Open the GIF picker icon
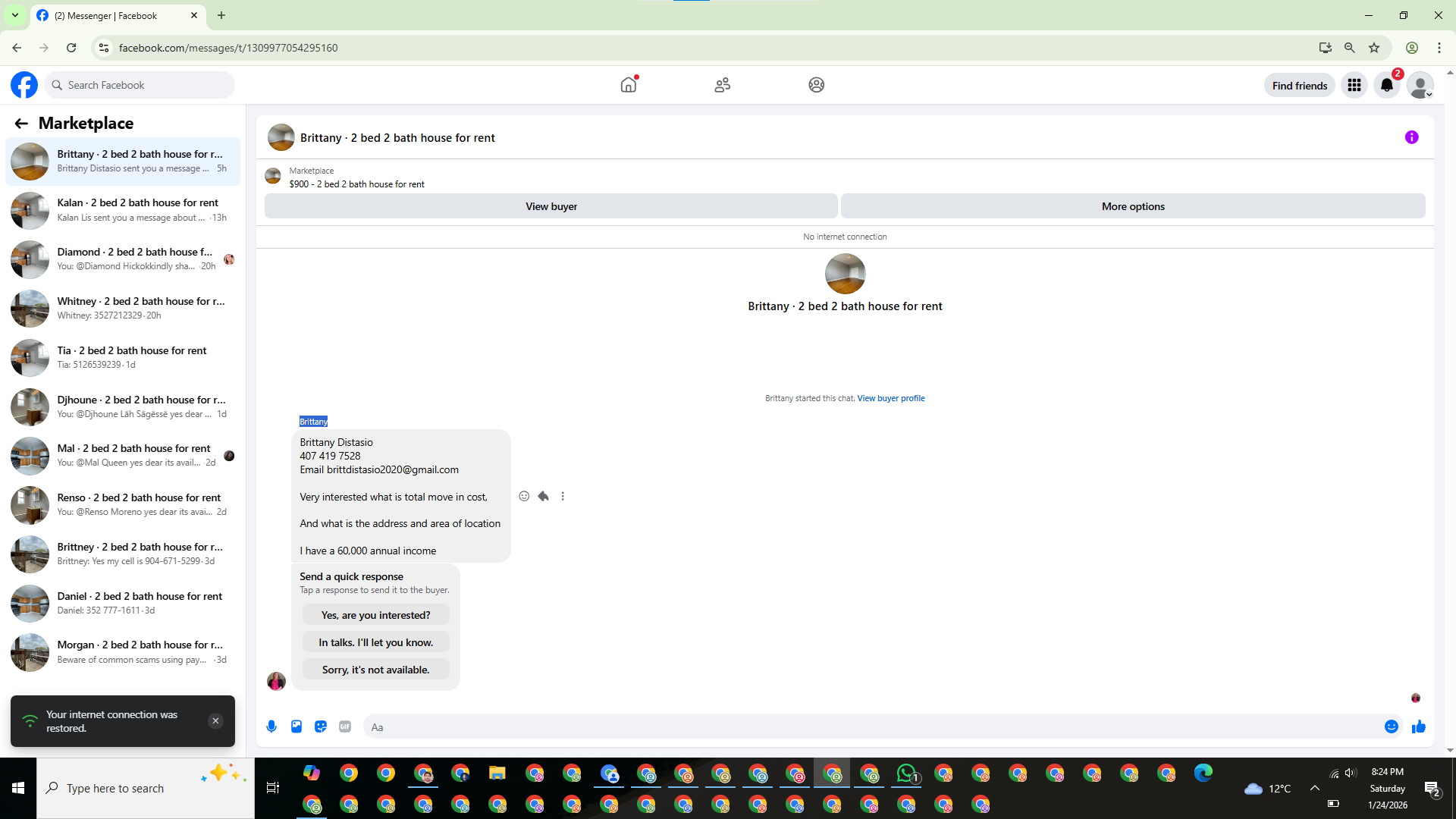The height and width of the screenshot is (819, 1456). (345, 726)
